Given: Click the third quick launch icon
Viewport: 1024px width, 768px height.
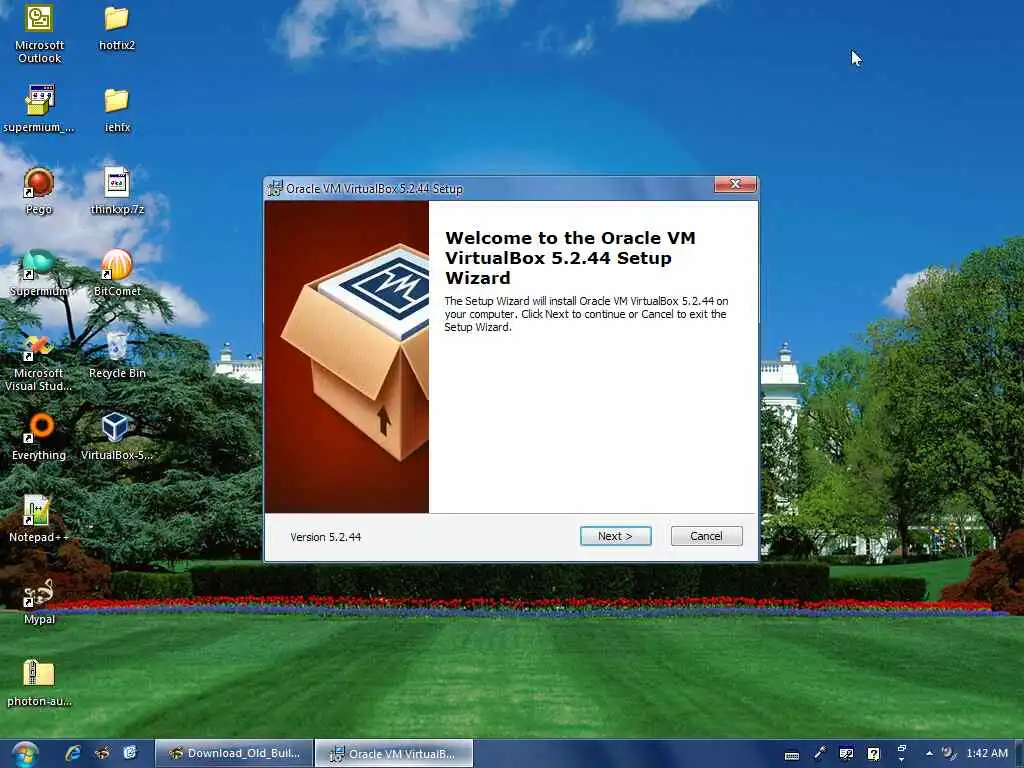Looking at the screenshot, I should 131,753.
